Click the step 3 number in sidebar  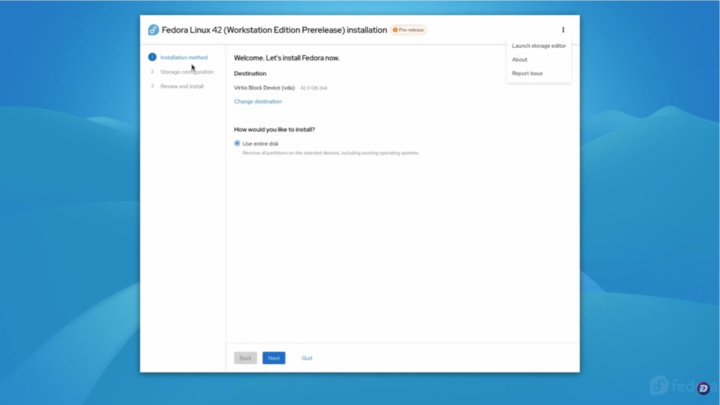click(x=152, y=86)
